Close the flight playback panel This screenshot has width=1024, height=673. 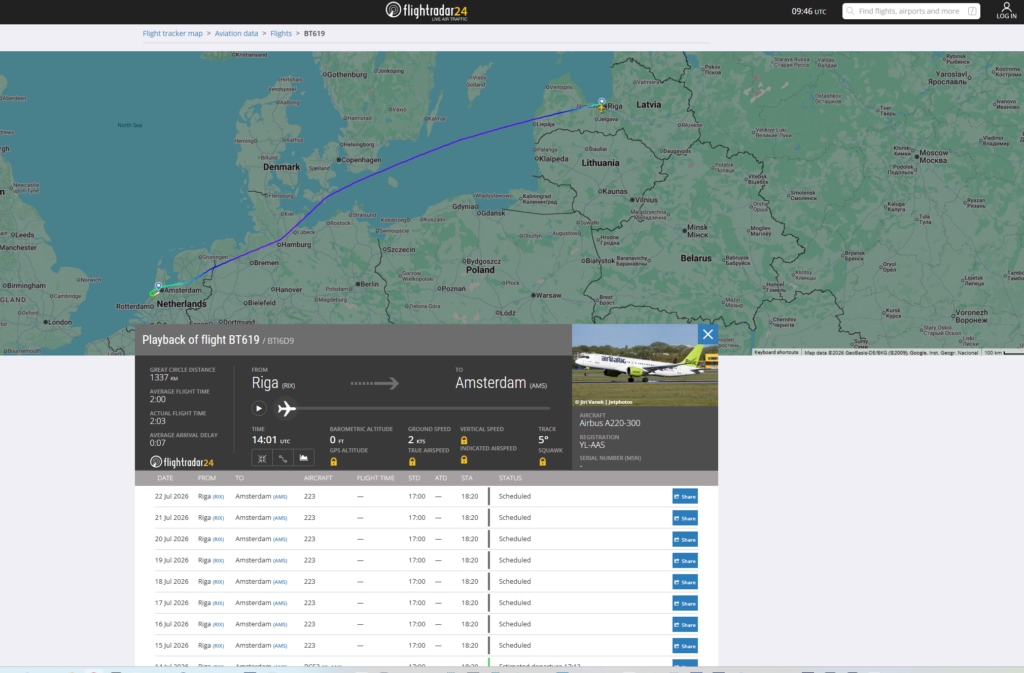(708, 334)
